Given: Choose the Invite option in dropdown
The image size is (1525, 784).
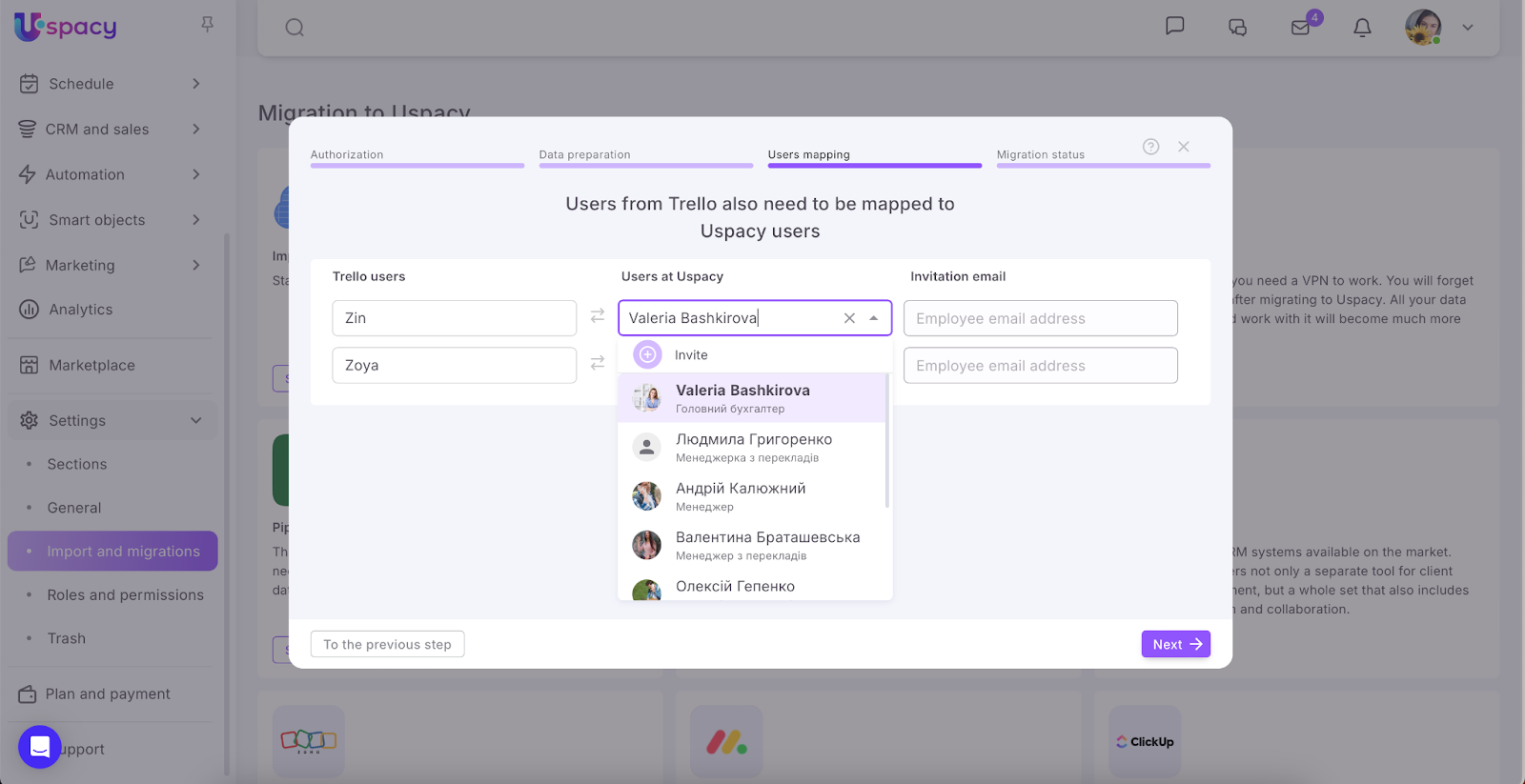Looking at the screenshot, I should (691, 355).
